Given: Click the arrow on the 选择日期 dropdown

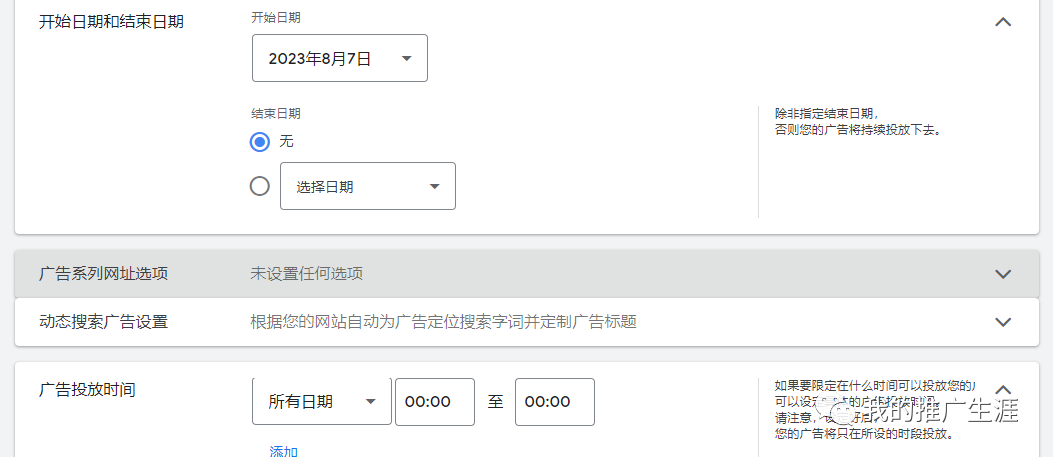Looking at the screenshot, I should click(434, 187).
